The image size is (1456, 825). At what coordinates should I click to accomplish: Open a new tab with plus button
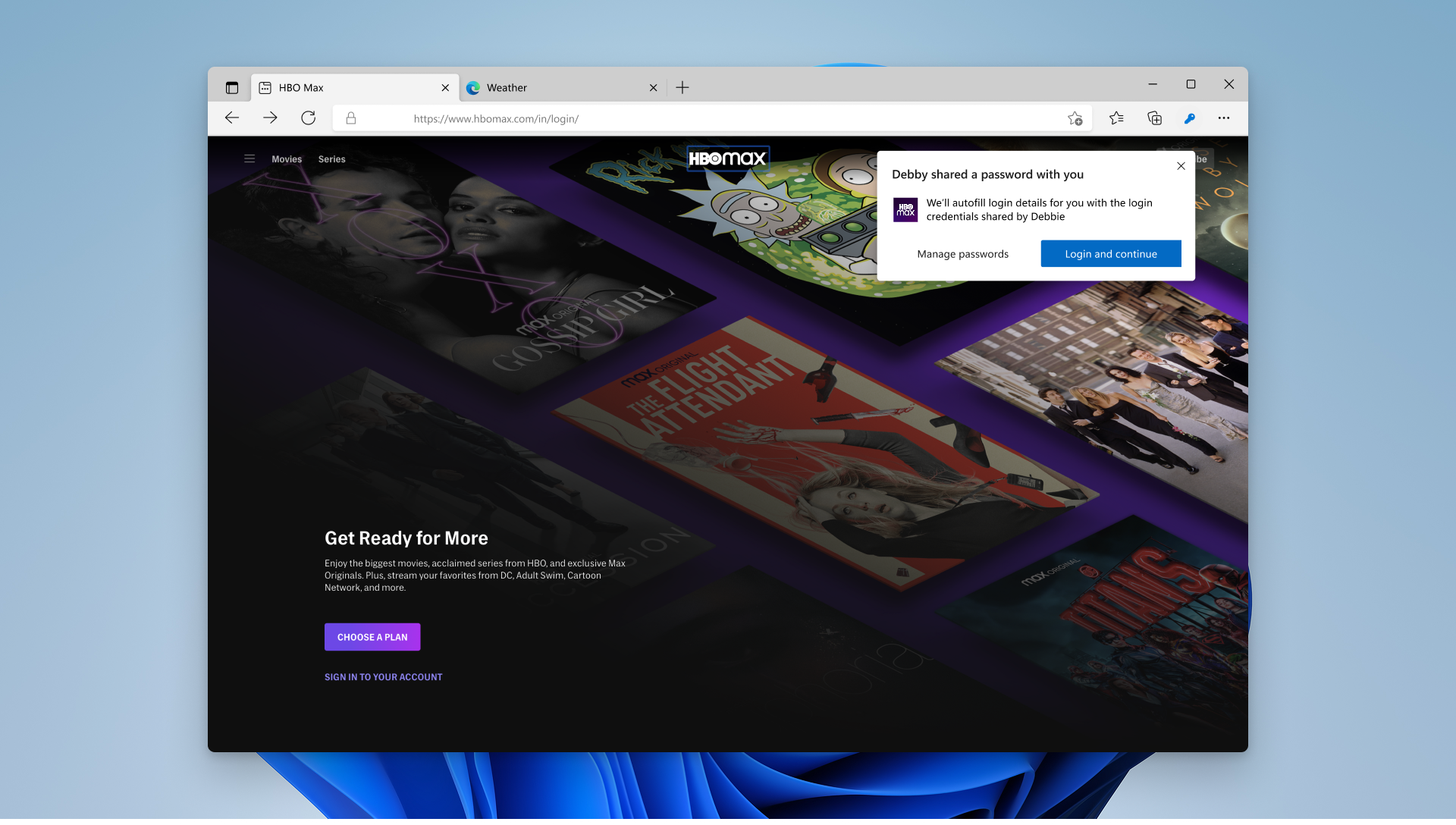click(x=682, y=88)
